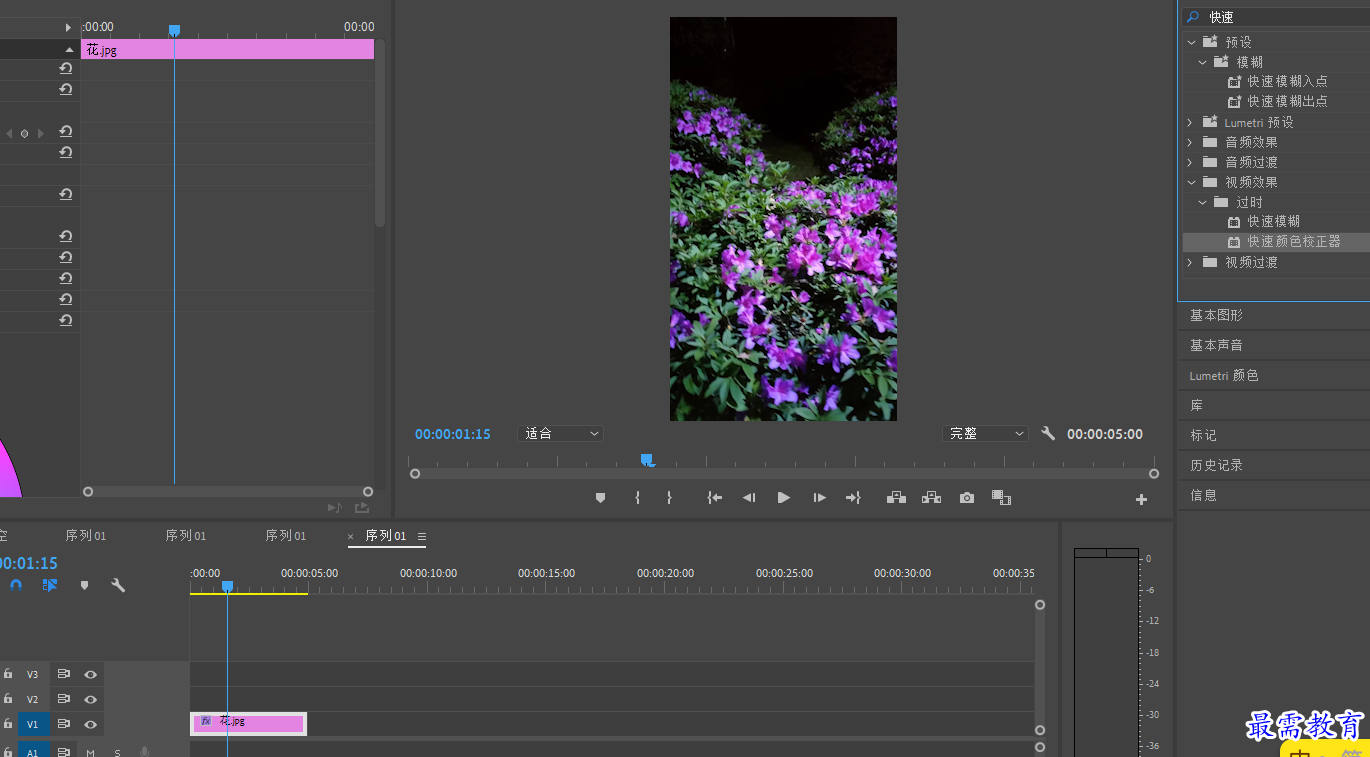This screenshot has width=1370, height=757.
Task: Export frame with the camera icon
Action: coord(966,498)
